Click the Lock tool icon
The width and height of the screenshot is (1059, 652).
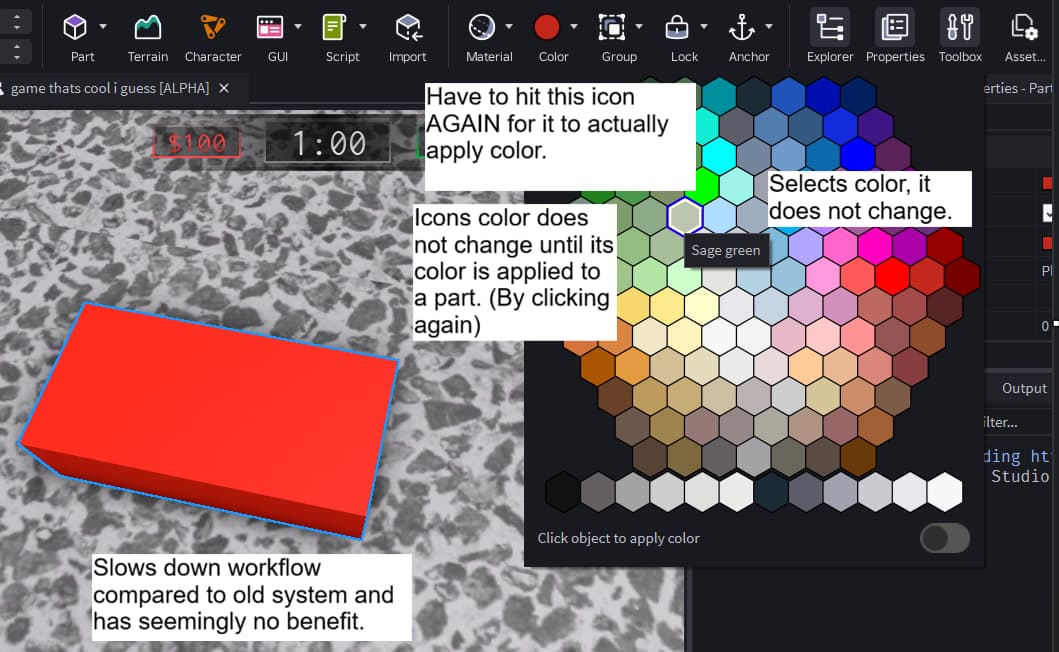[x=677, y=28]
